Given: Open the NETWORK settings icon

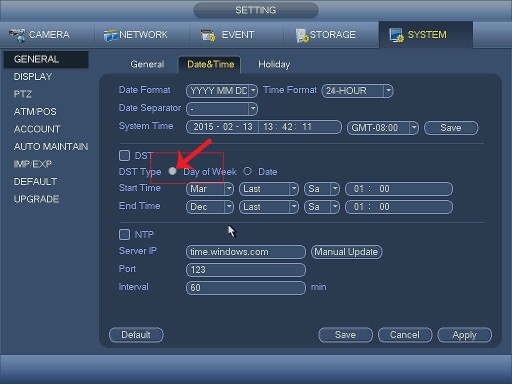Looking at the screenshot, I should (x=110, y=35).
